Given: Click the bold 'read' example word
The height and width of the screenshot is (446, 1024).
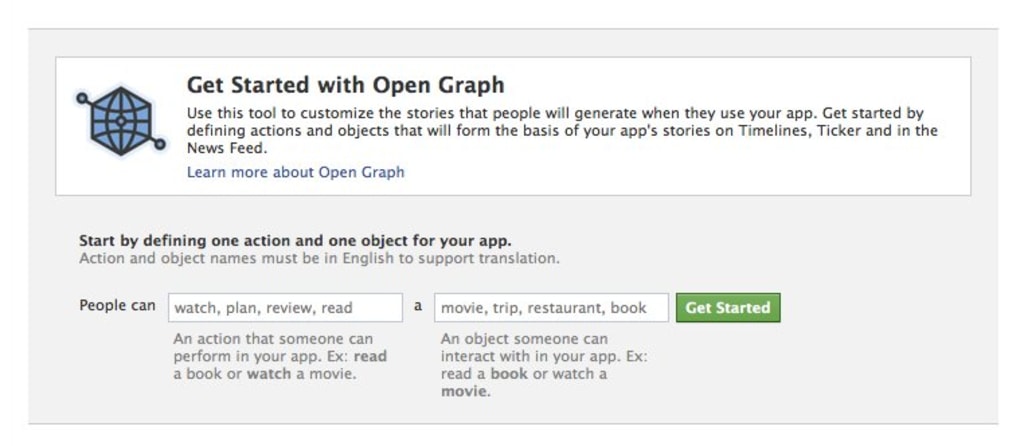Looking at the screenshot, I should tap(370, 356).
